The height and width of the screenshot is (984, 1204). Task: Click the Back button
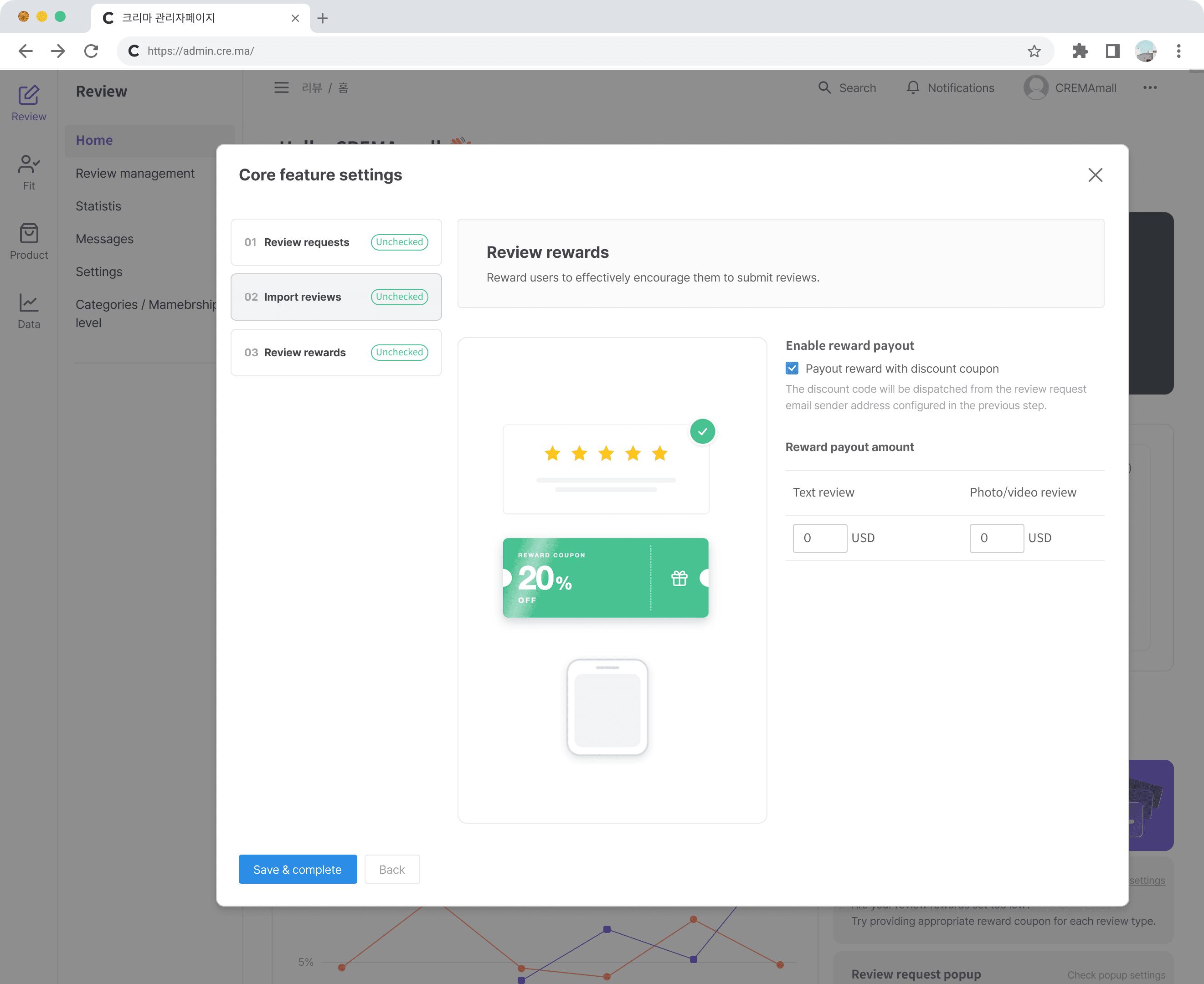(x=392, y=870)
